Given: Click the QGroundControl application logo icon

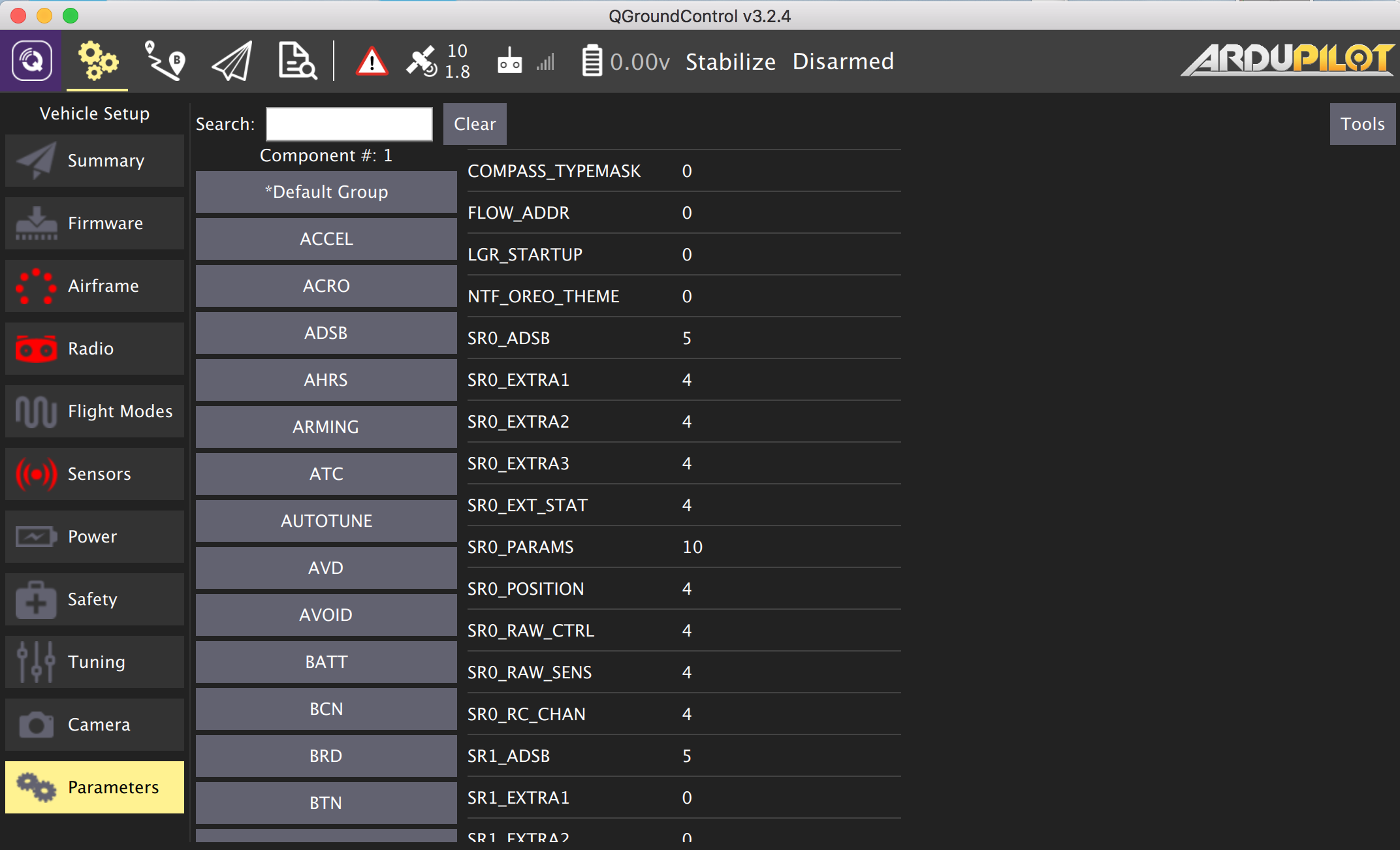Looking at the screenshot, I should [31, 61].
